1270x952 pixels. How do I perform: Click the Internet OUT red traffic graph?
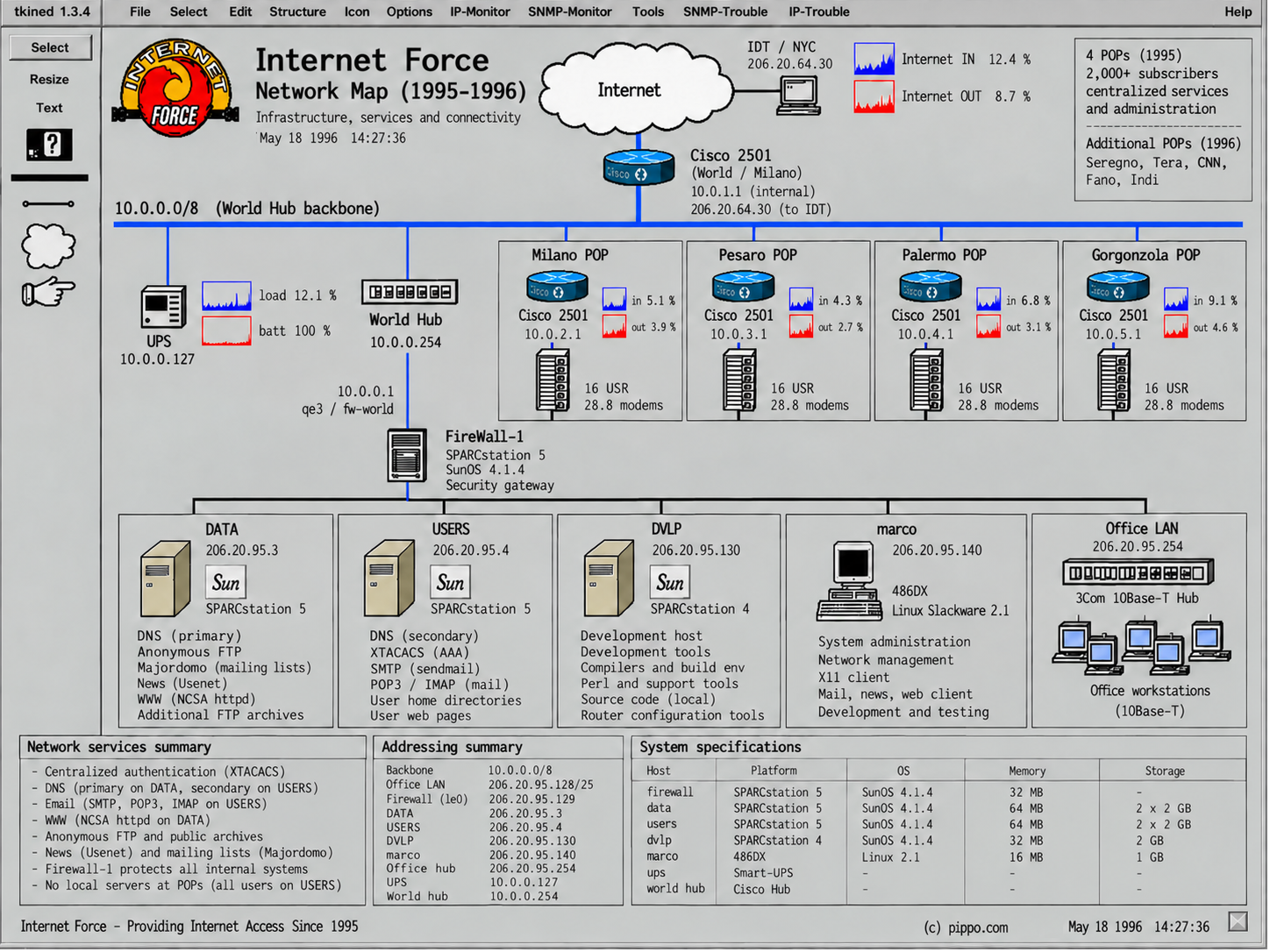coord(874,96)
